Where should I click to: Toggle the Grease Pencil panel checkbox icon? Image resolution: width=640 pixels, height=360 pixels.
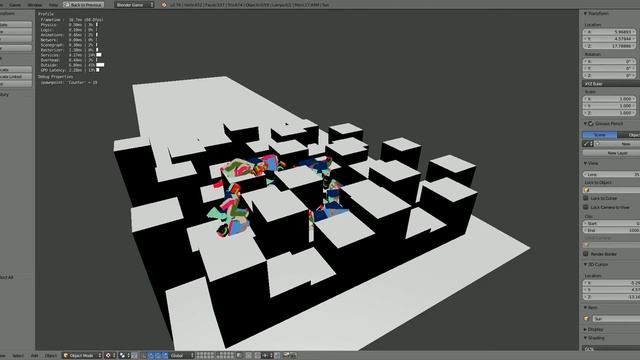[591, 124]
